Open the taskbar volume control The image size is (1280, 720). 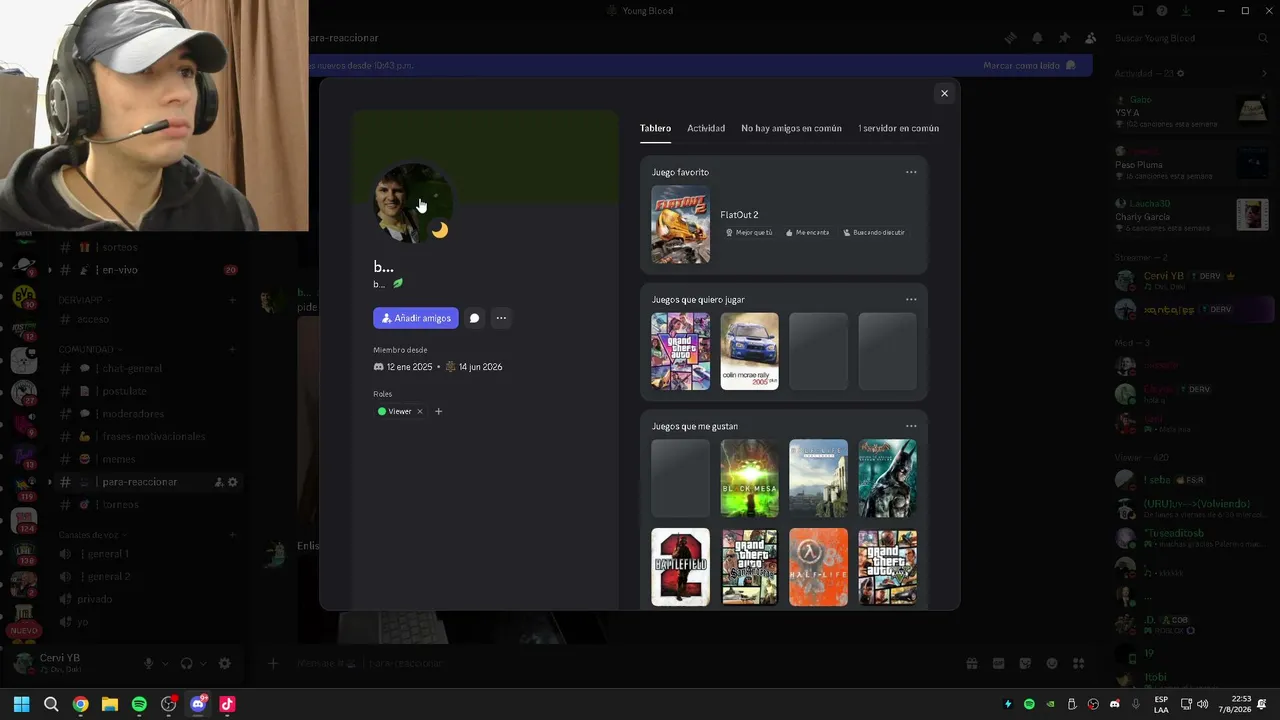[1202, 704]
